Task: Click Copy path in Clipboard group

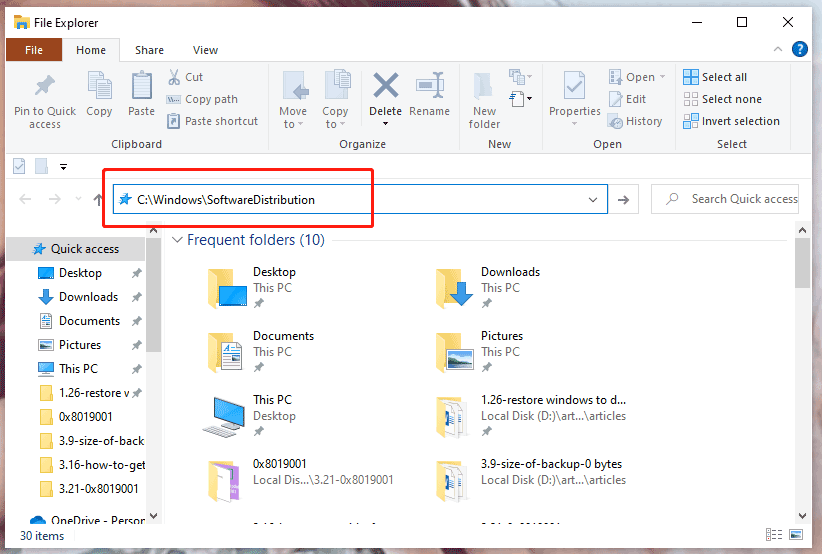Action: point(202,99)
